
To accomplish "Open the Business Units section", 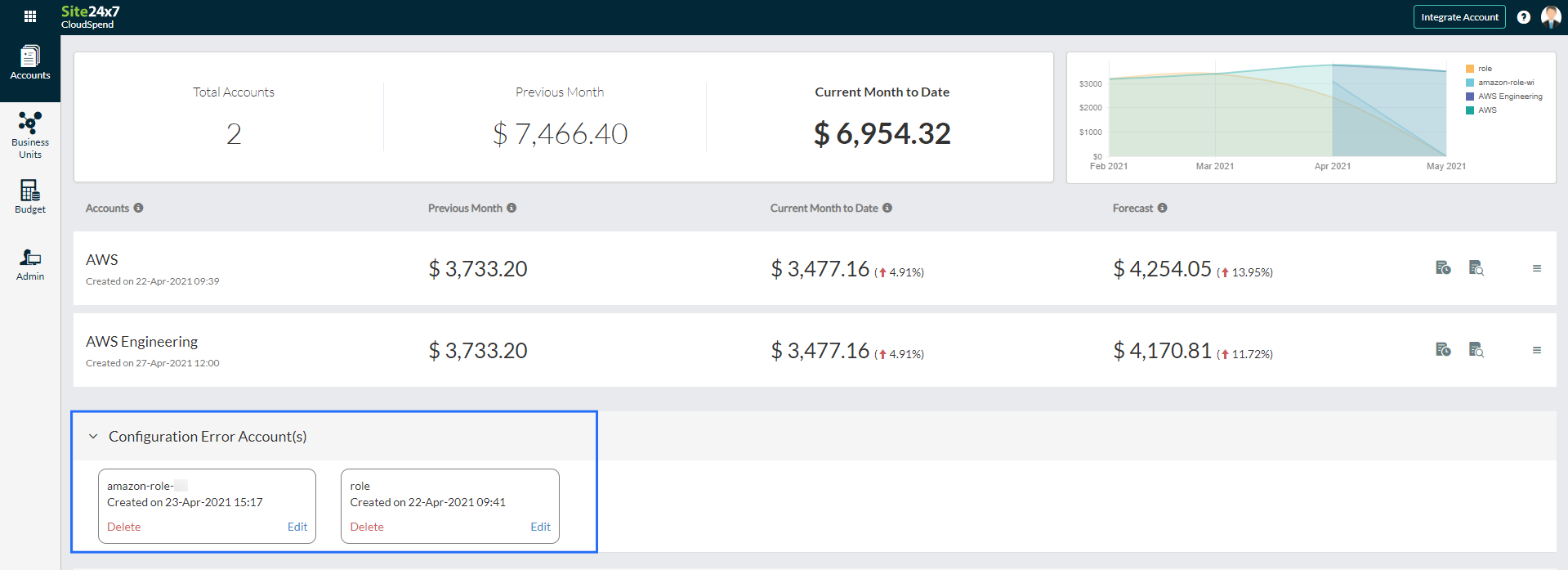I will click(30, 135).
